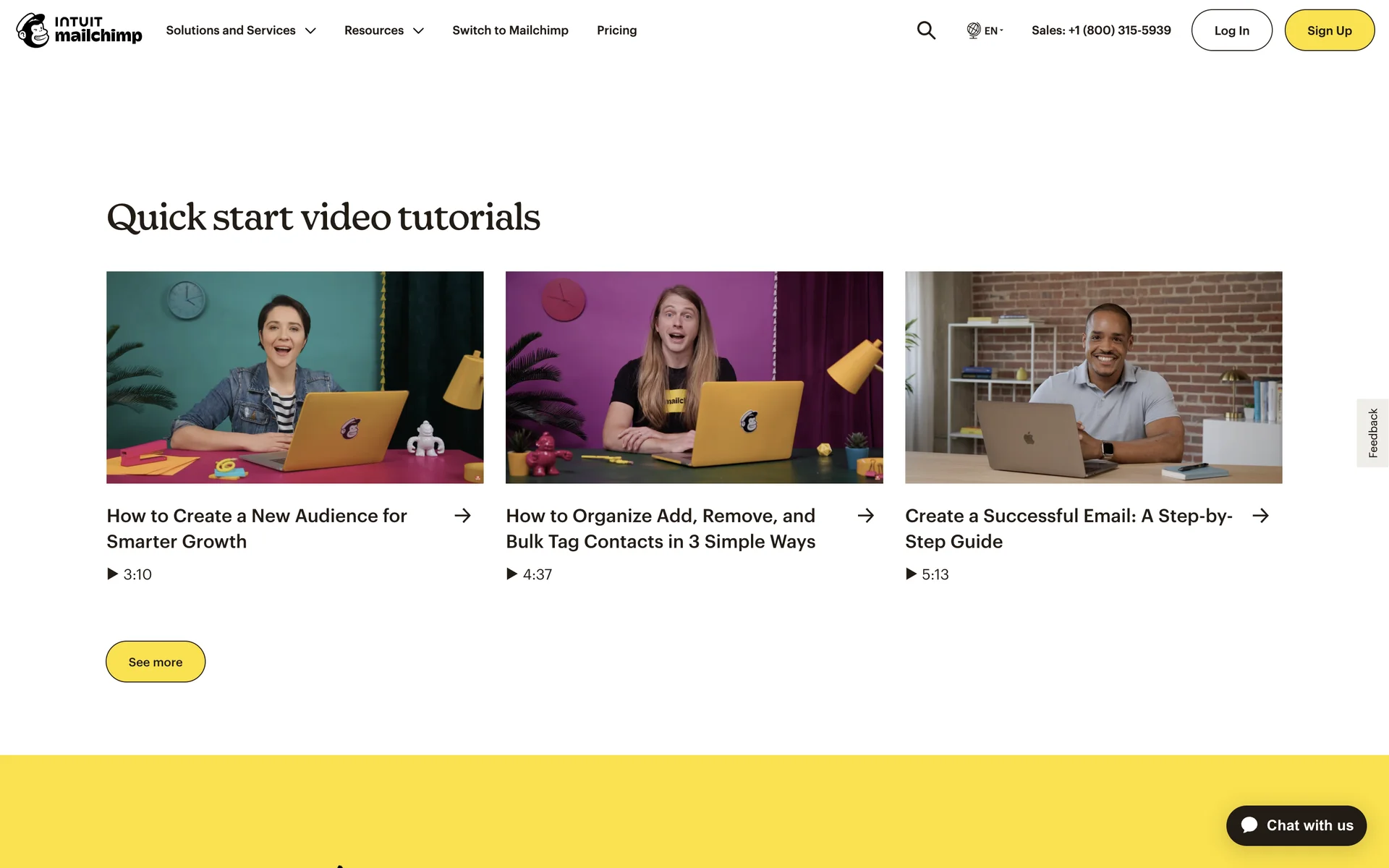
Task: Click the globe language icon
Action: coord(974,30)
